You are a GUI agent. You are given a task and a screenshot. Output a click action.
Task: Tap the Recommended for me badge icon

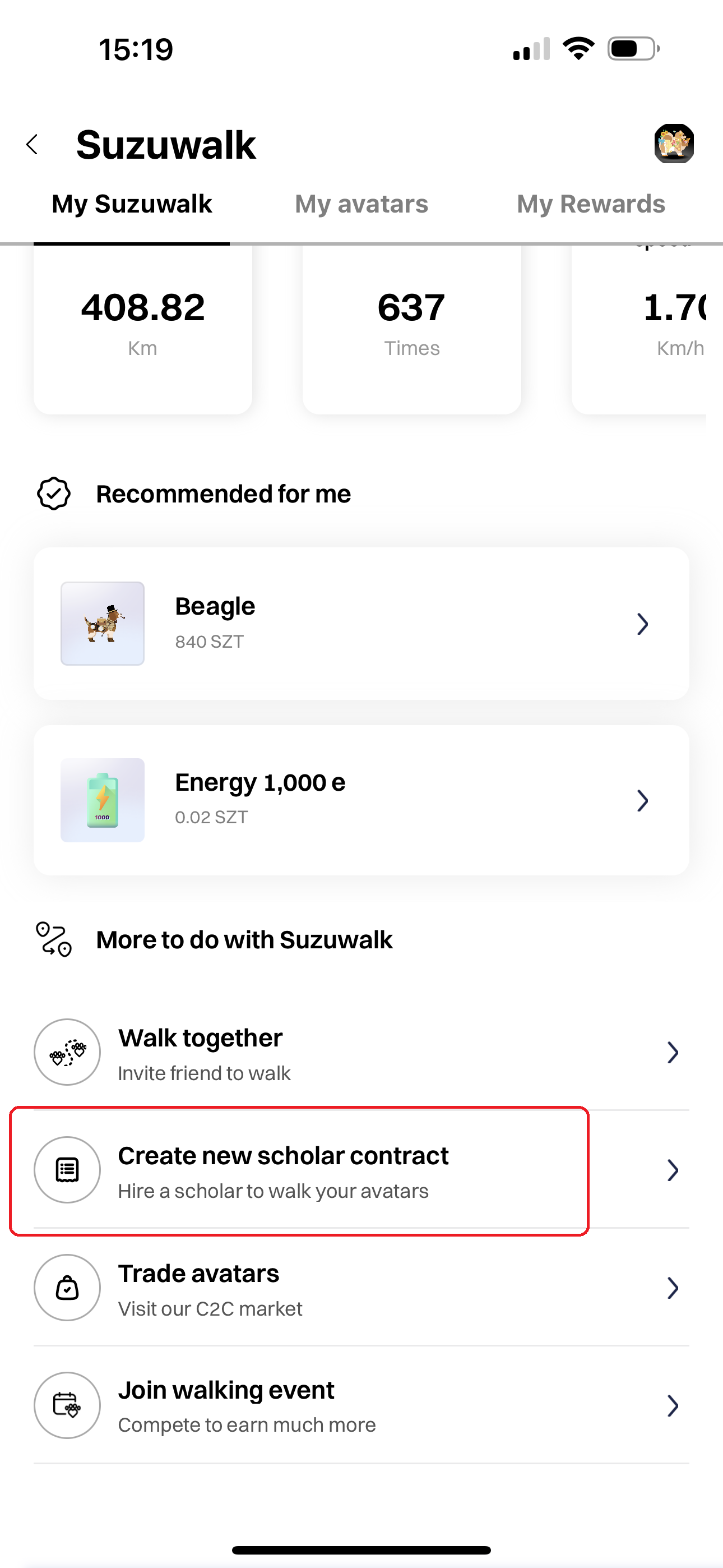[54, 494]
